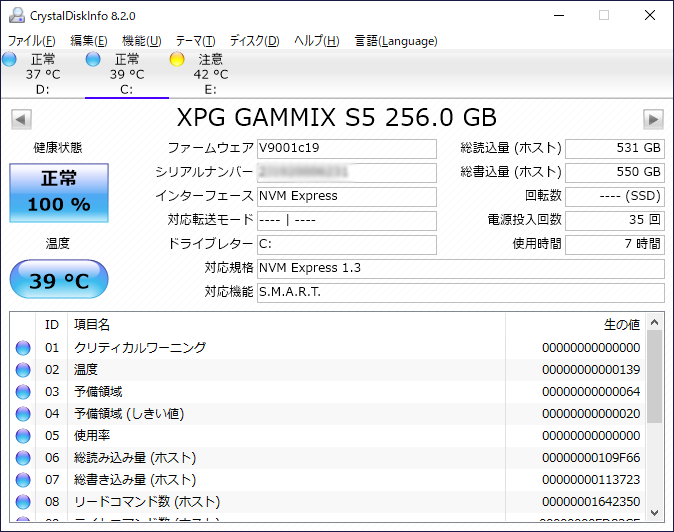Screen dimensions: 674x532
Task: Select the リードコマンド数 (ホスト) row text
Action: [147, 502]
